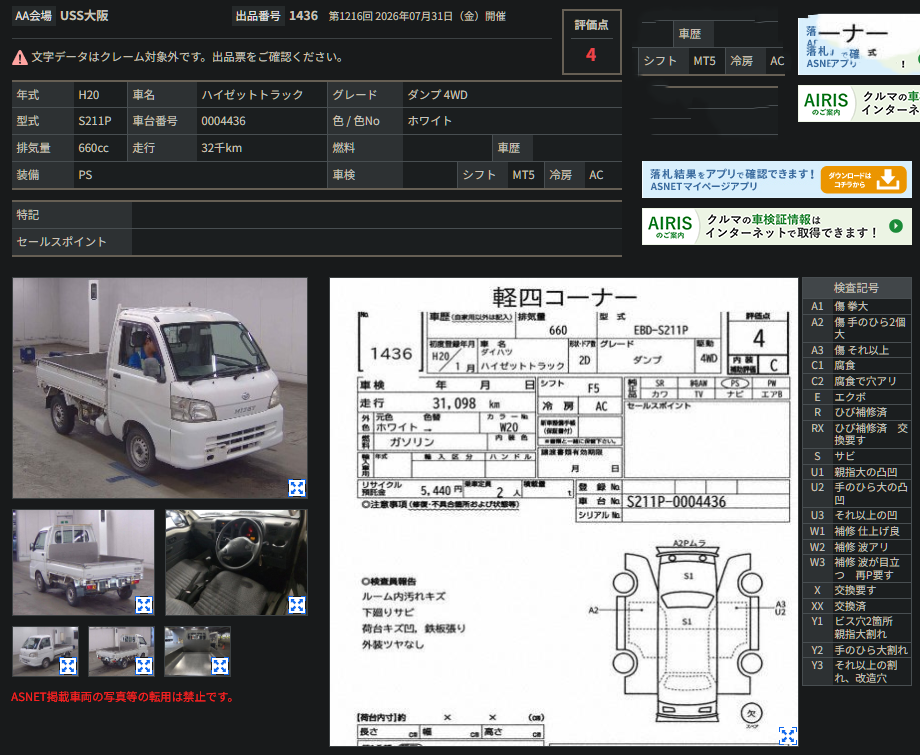Click MT5 in the main spec table

(523, 175)
